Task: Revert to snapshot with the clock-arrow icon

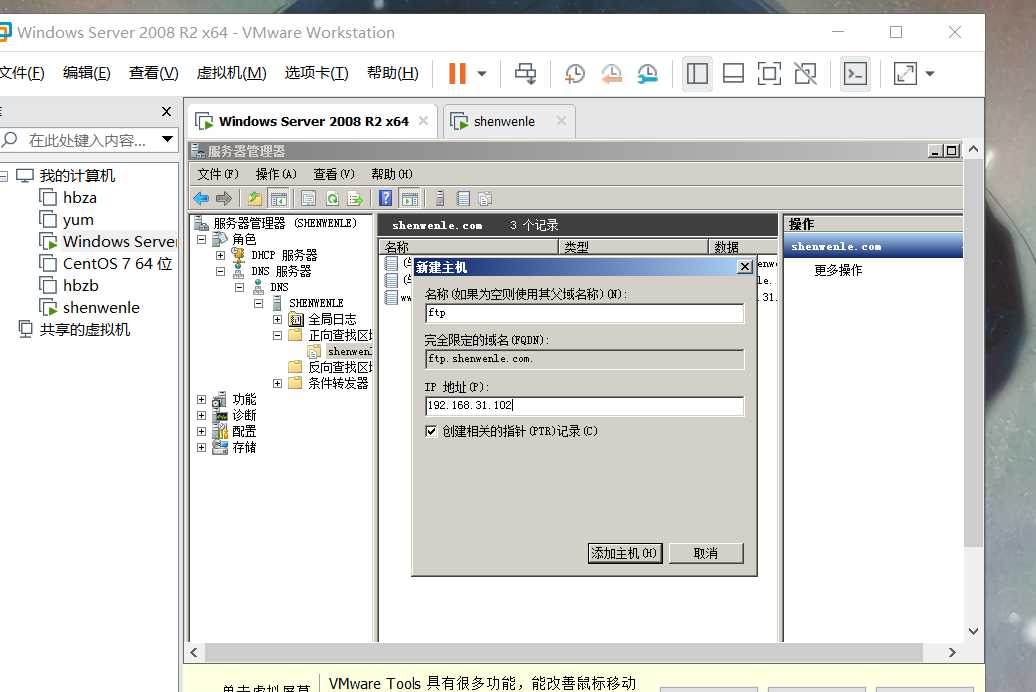Action: pyautogui.click(x=611, y=73)
